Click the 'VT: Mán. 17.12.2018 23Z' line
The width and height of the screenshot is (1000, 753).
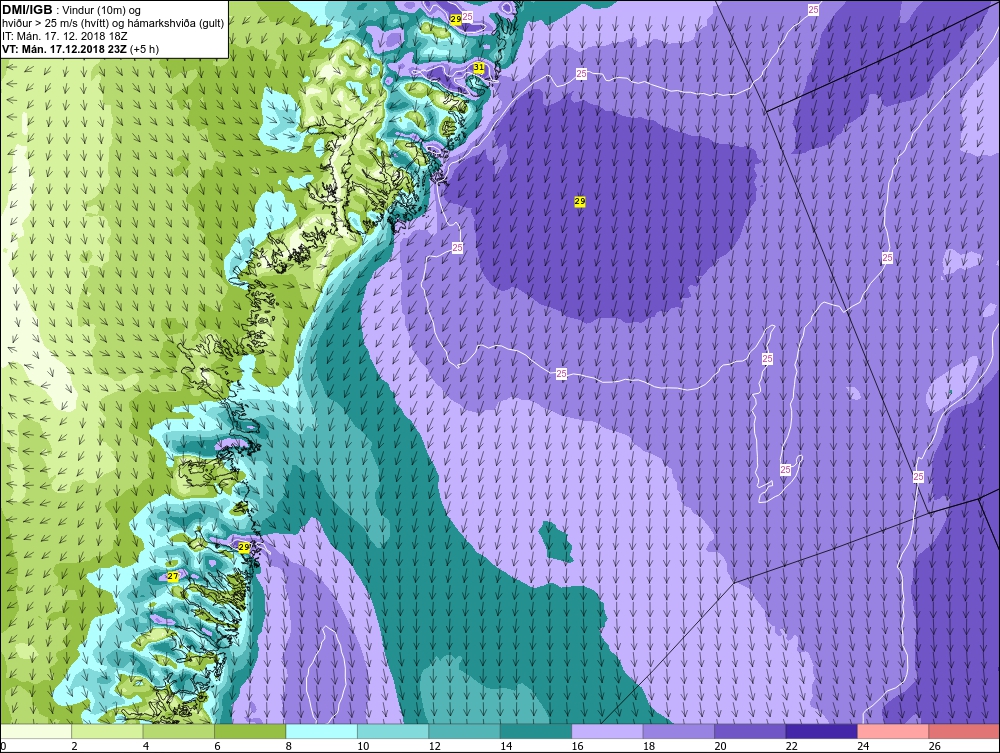click(64, 49)
